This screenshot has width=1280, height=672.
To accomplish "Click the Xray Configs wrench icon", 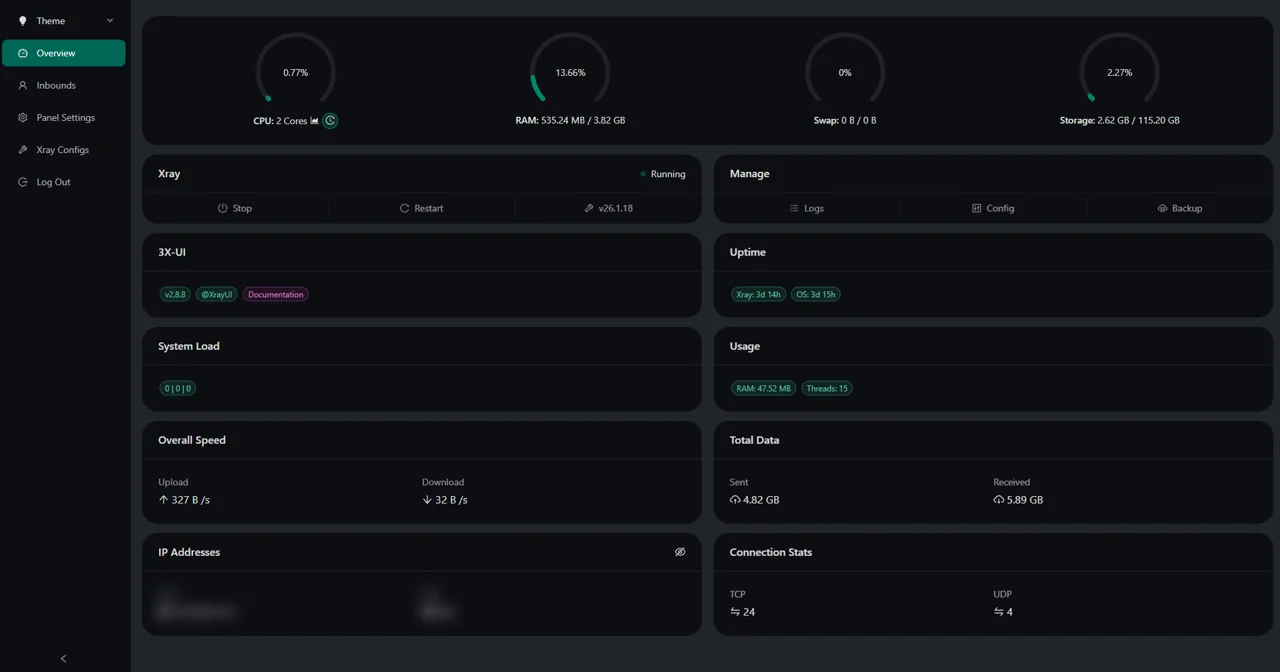I will coord(23,150).
